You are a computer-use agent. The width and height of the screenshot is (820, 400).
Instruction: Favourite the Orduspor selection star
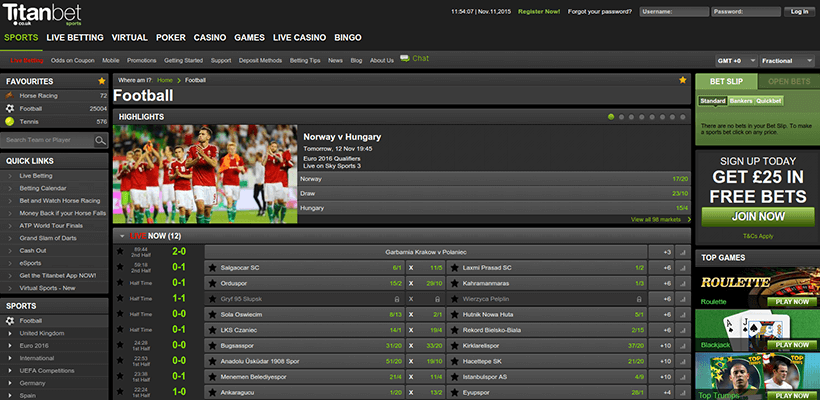tap(212, 283)
